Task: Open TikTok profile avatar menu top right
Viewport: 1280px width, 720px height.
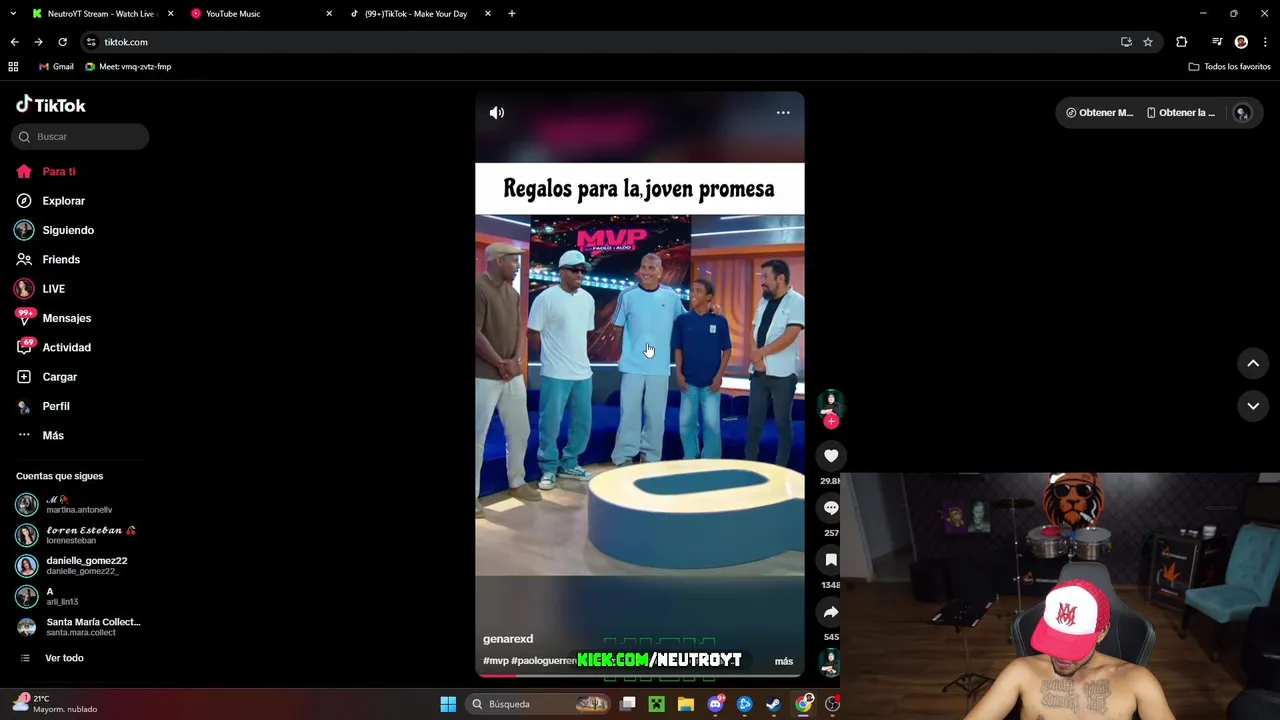Action: 1243,113
